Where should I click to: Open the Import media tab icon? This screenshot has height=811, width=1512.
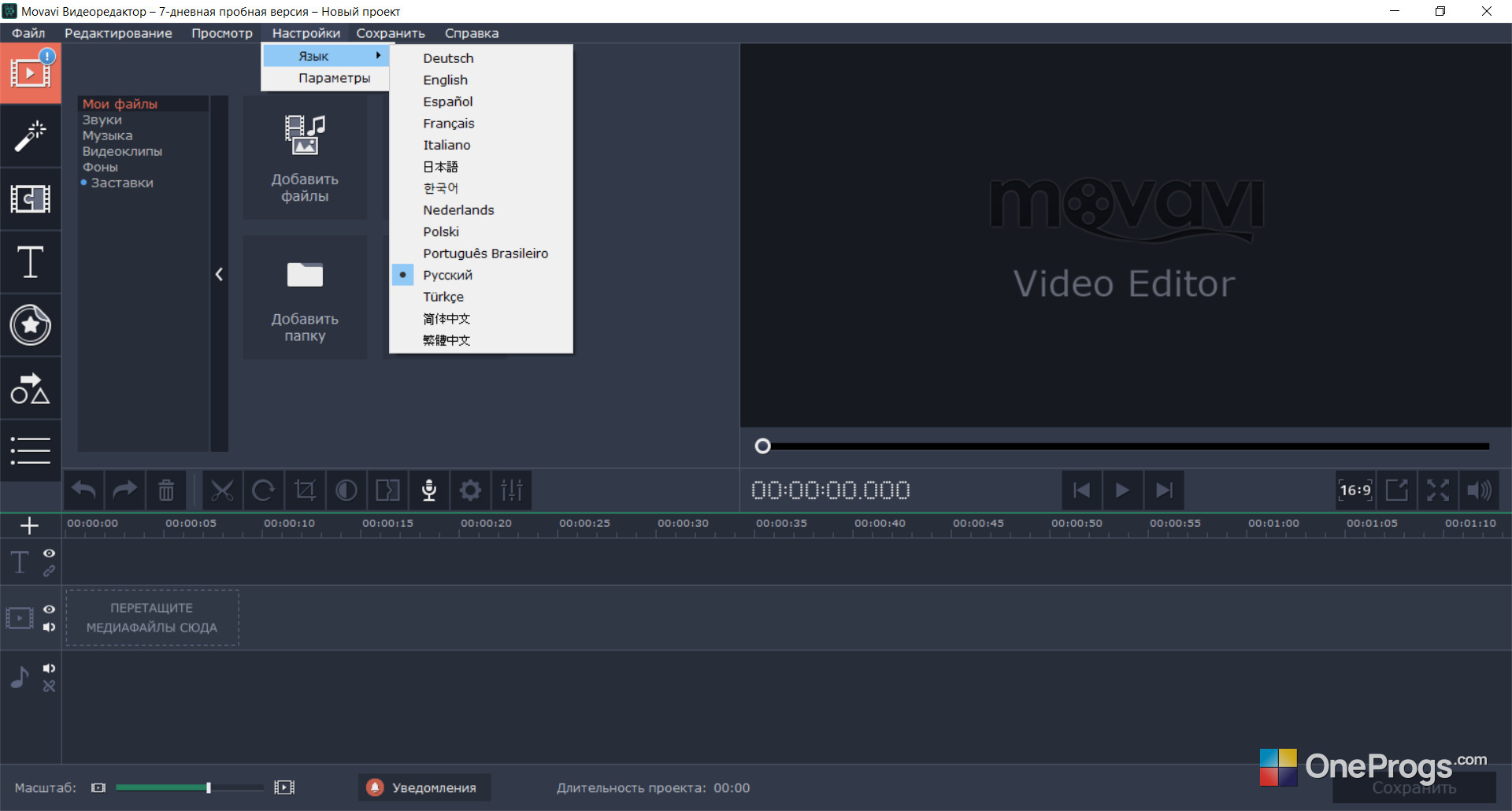[31, 73]
